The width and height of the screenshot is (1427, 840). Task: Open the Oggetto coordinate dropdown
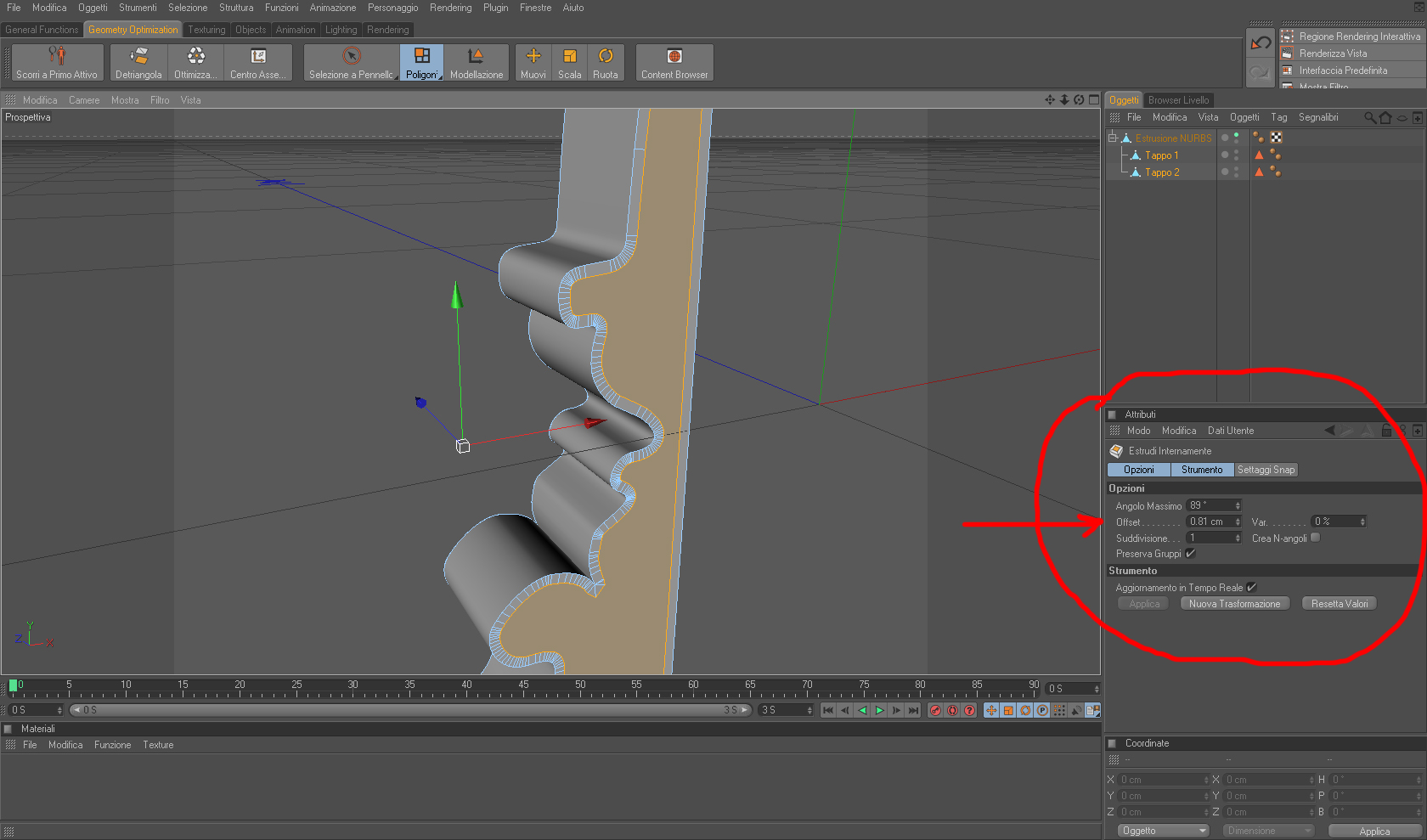point(1162,831)
